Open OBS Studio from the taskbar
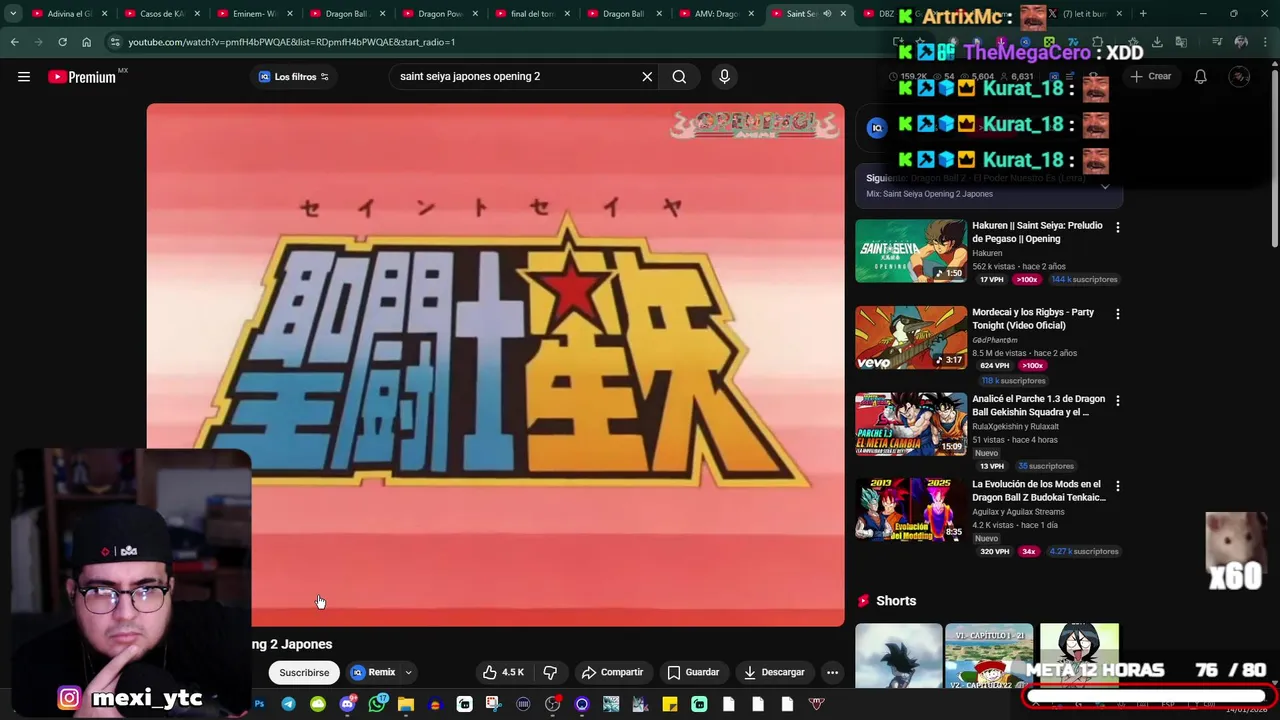This screenshot has width=1280, height=720. coord(552,705)
